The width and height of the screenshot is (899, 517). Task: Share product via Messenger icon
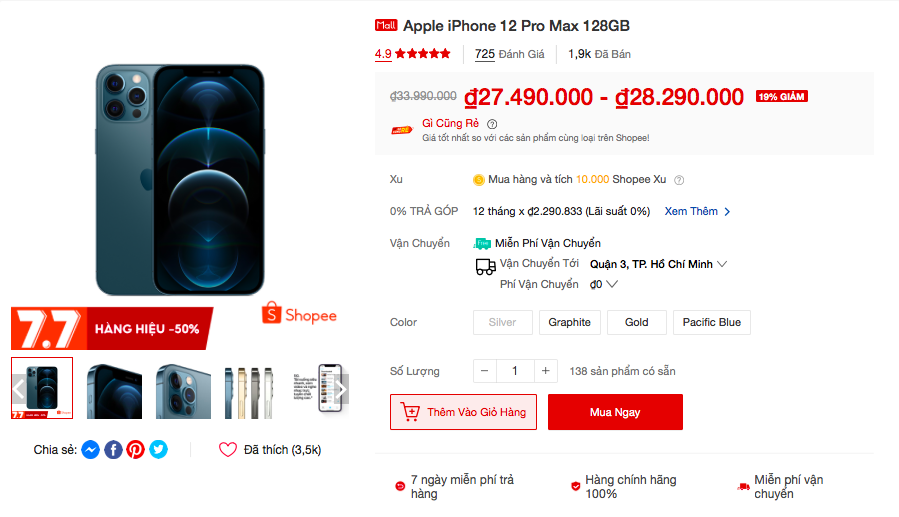[x=91, y=450]
